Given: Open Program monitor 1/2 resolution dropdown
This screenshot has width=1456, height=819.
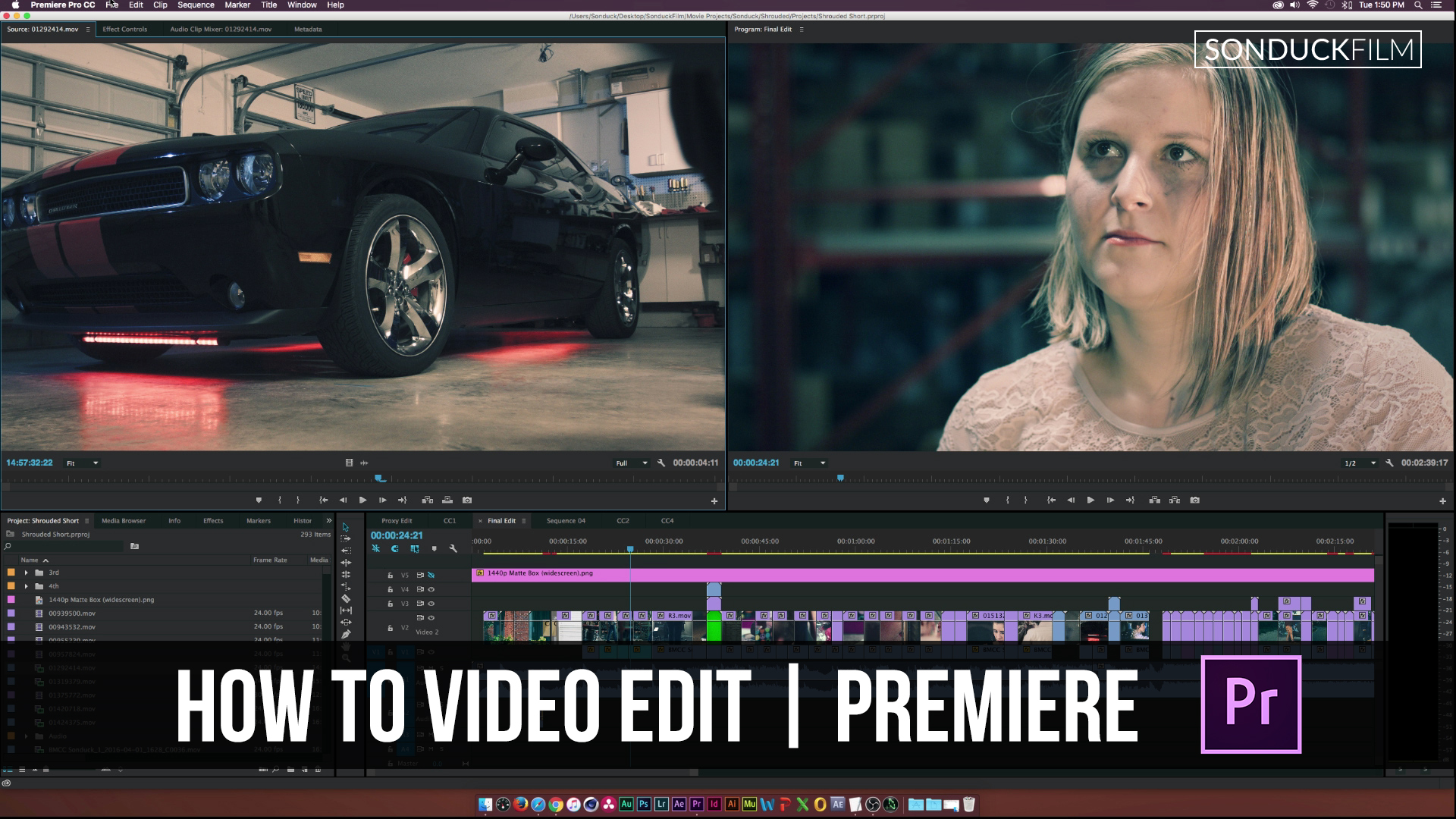Looking at the screenshot, I should (1360, 463).
